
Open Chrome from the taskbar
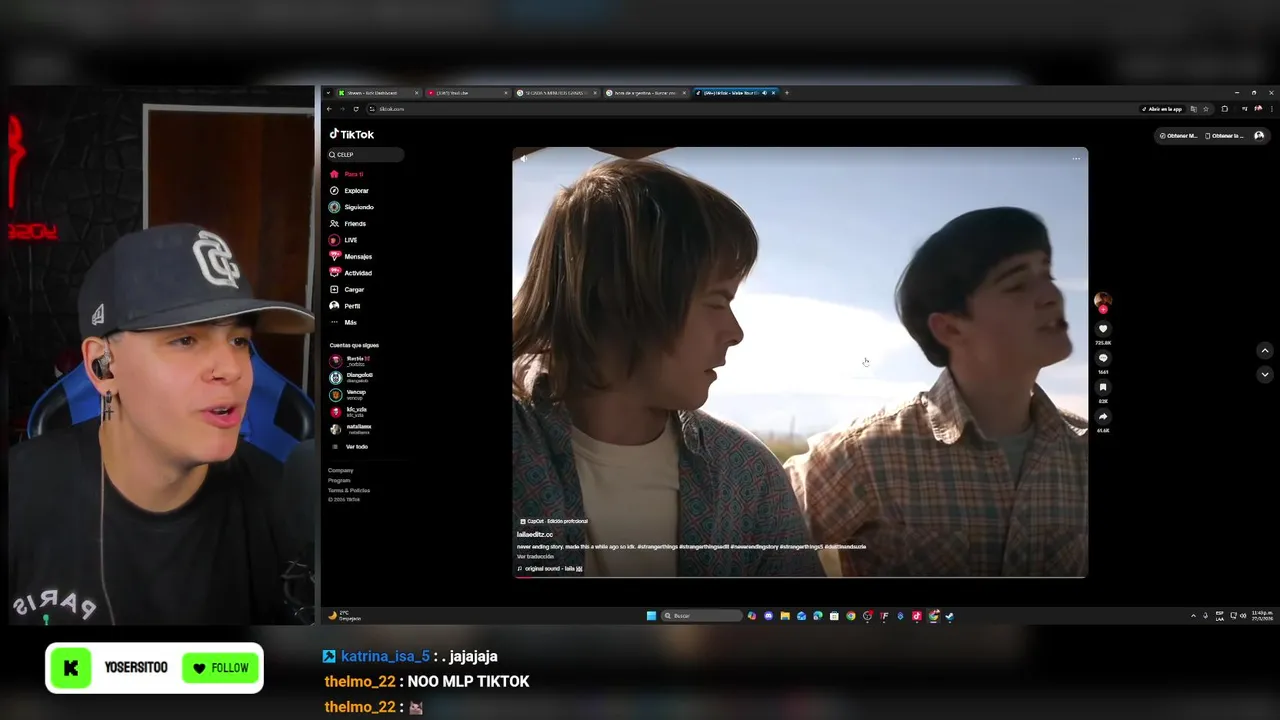pos(851,616)
